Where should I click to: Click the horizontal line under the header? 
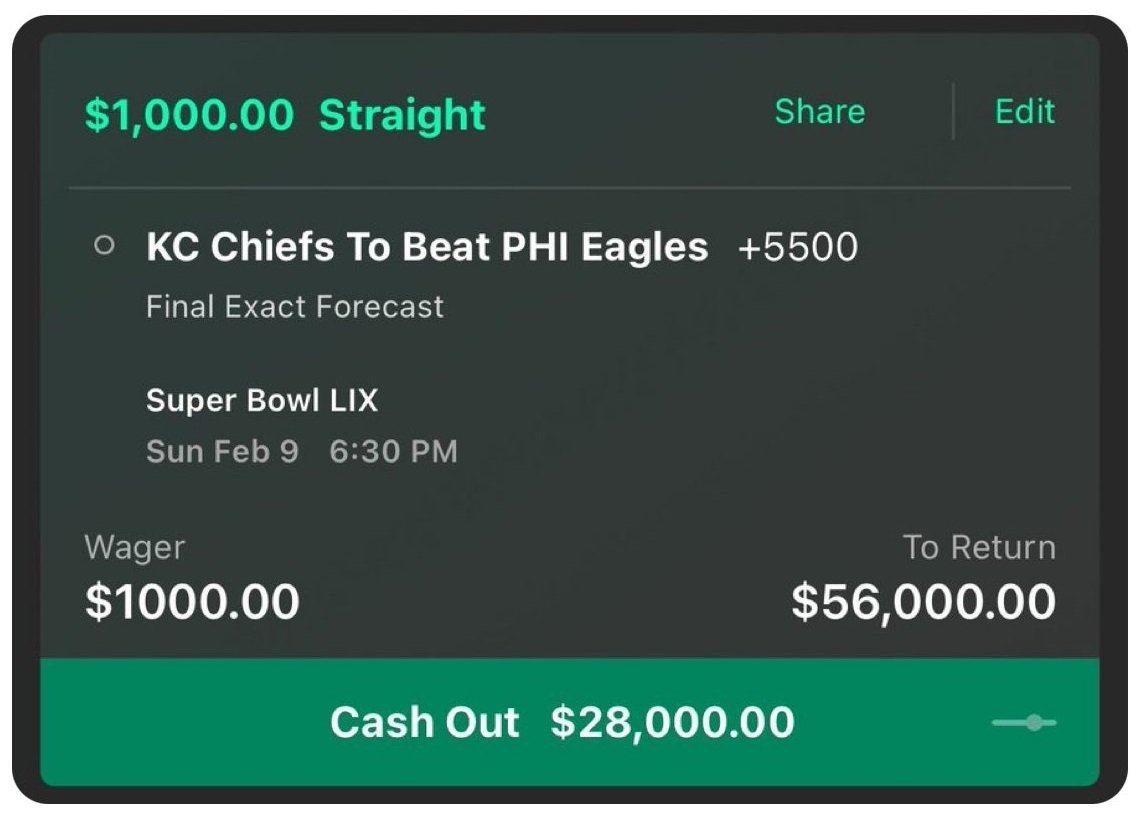569,187
